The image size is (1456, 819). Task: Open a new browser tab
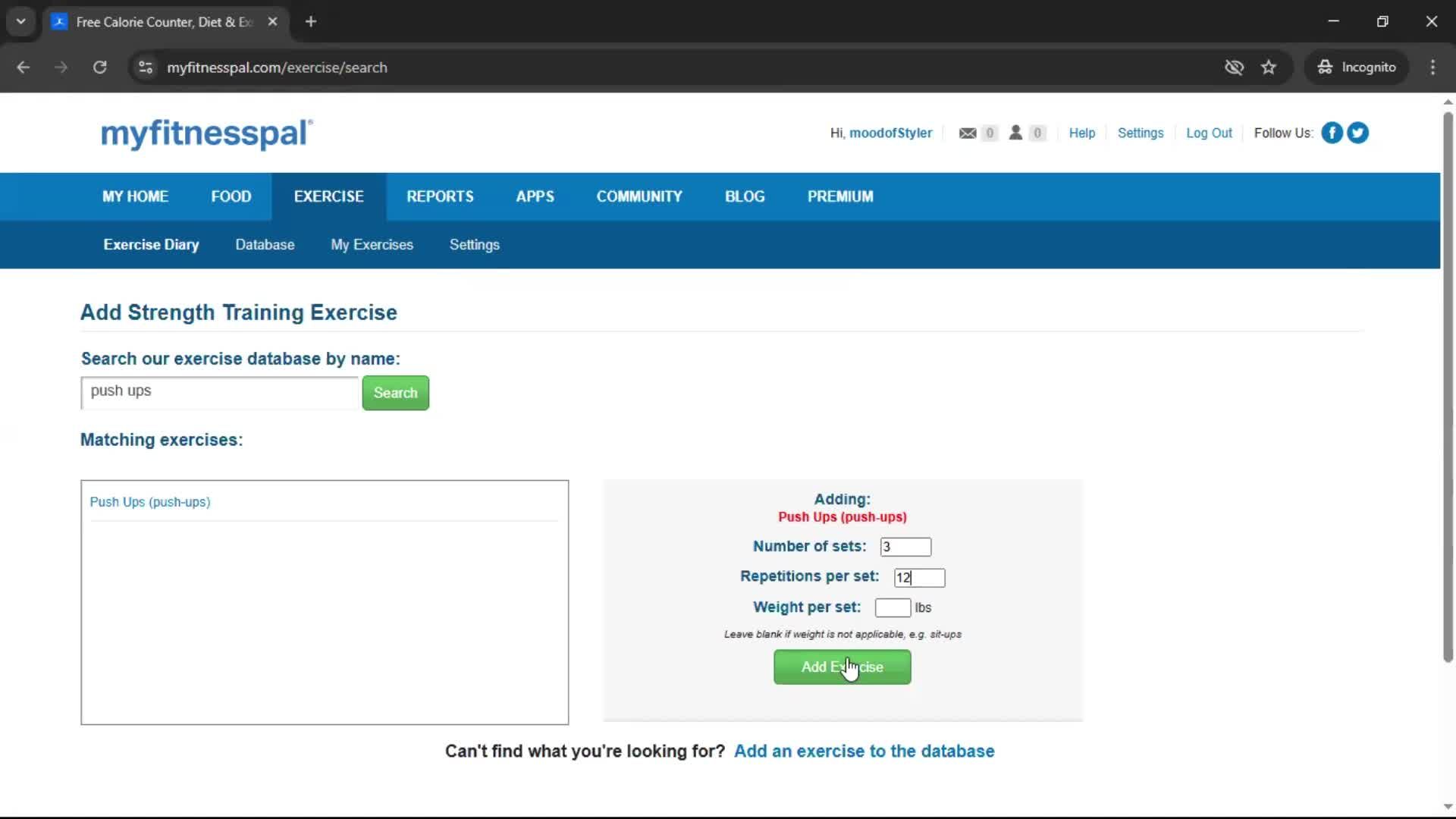[311, 22]
